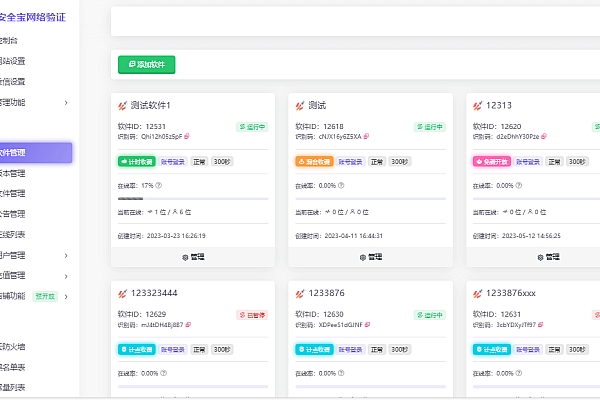Open 管理 for 测试 card (ID 12618)
The height and width of the screenshot is (400, 600).
(371, 257)
